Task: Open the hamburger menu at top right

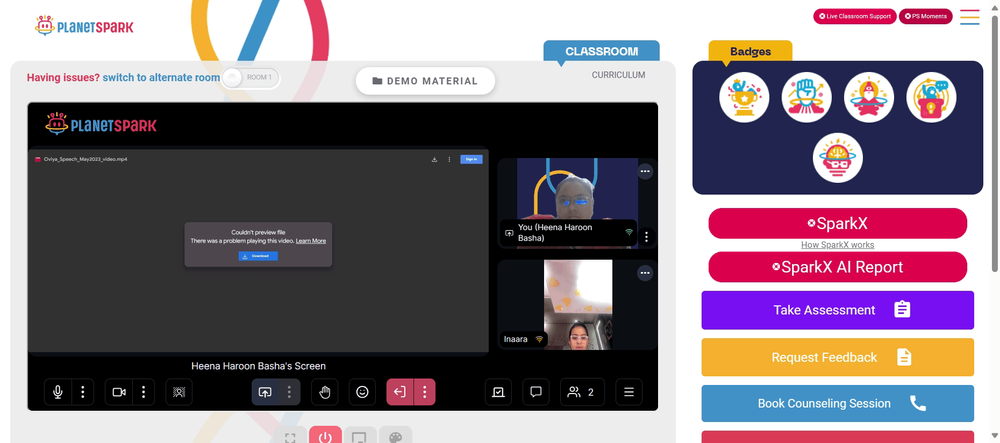Action: click(x=969, y=17)
